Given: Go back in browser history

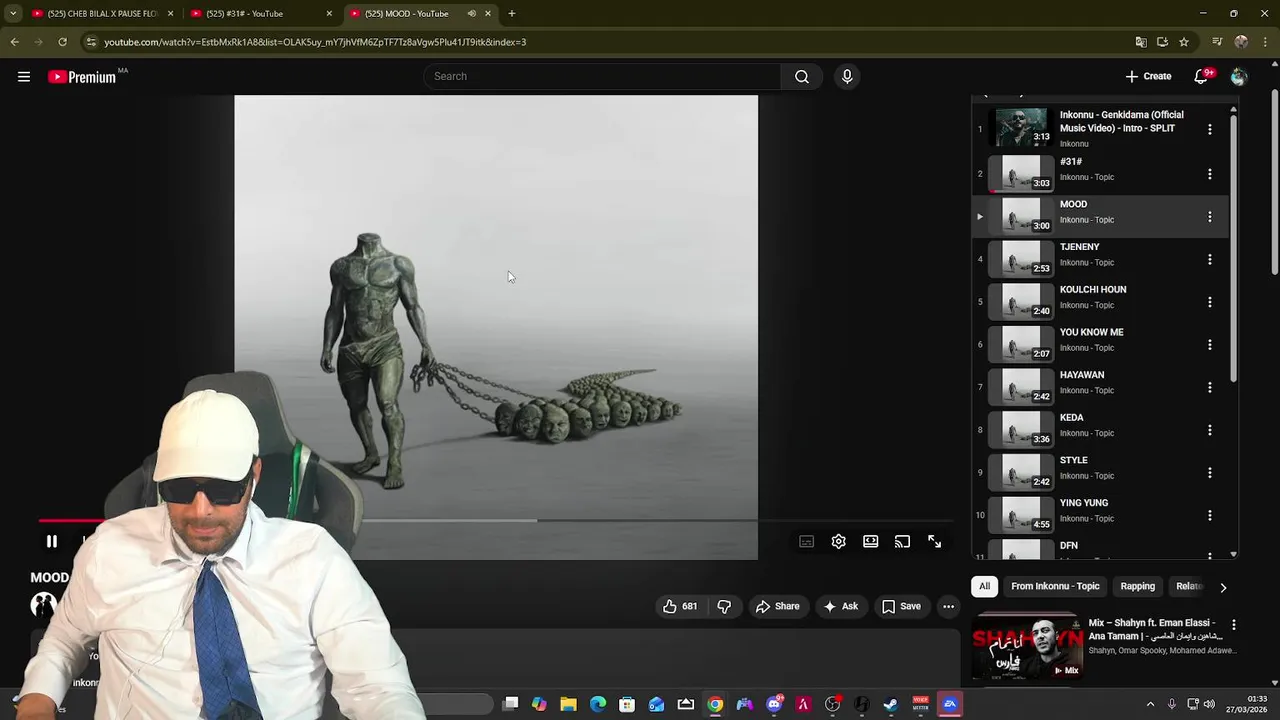Looking at the screenshot, I should click(14, 42).
